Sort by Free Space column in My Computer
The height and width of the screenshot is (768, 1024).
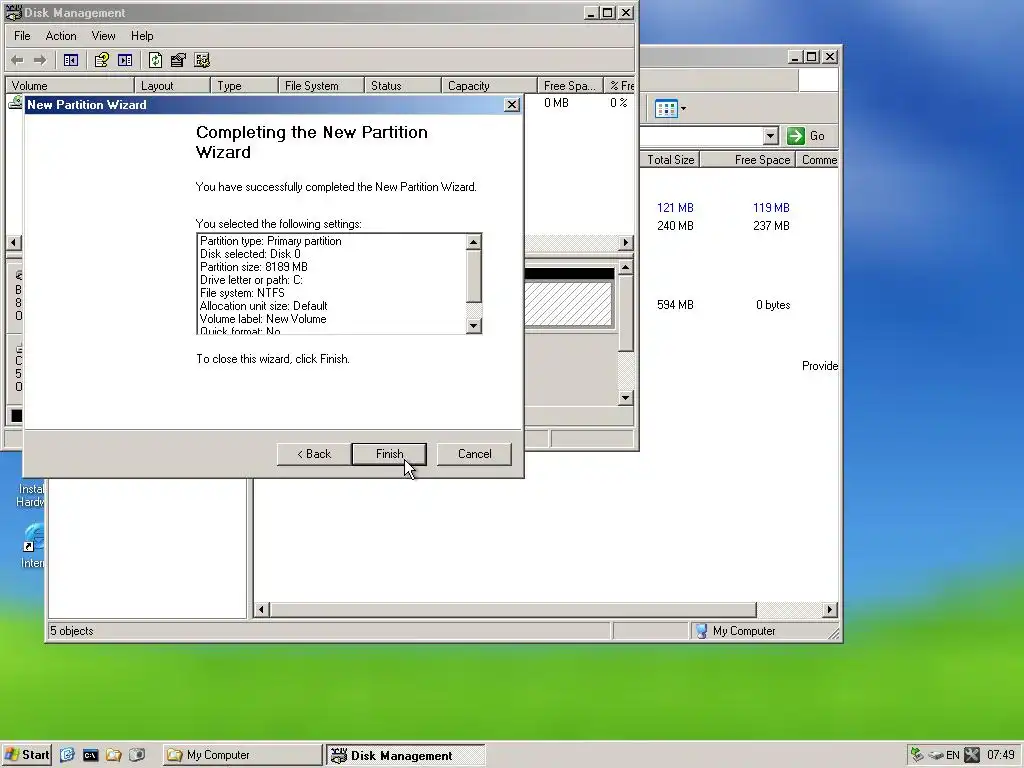[748, 160]
